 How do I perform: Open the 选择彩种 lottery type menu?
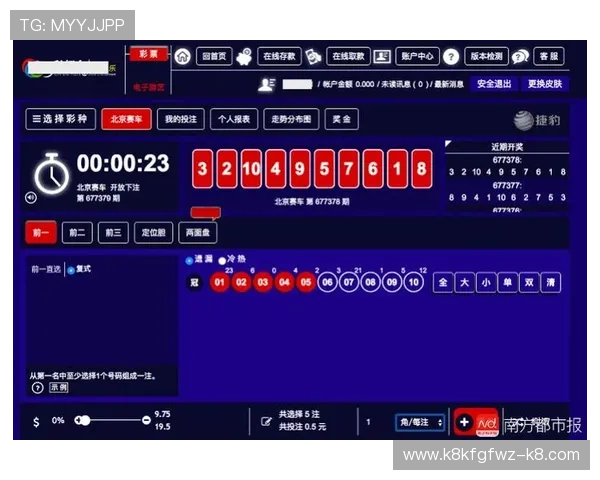[x=60, y=120]
